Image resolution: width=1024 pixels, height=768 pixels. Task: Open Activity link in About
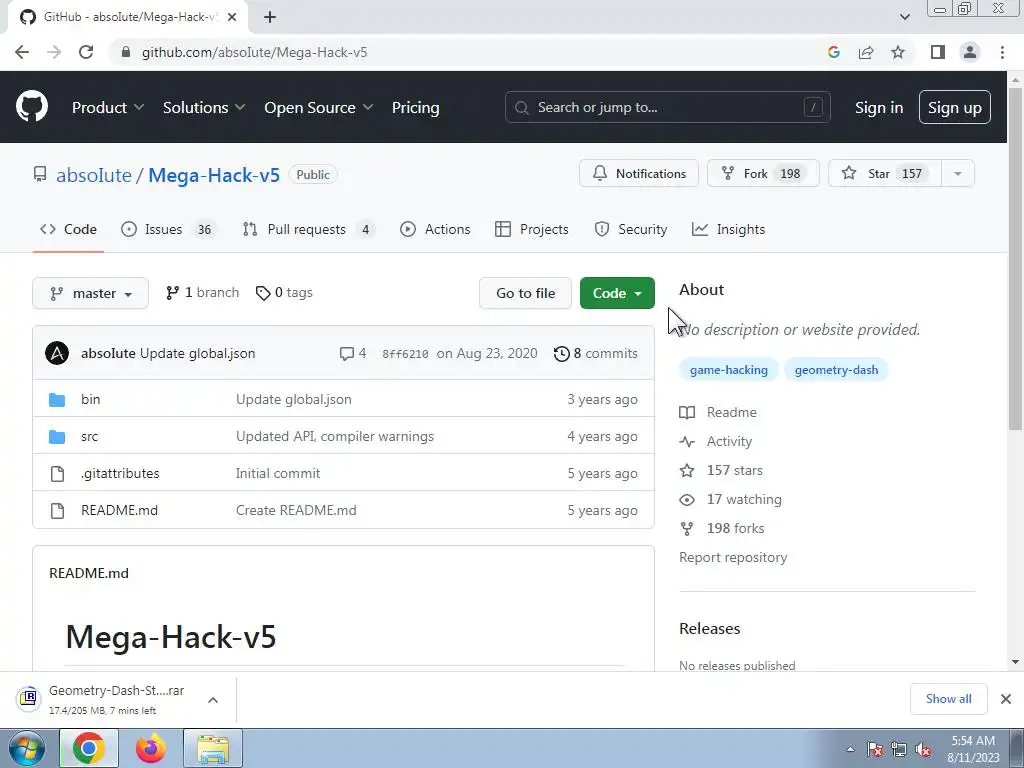coord(716,441)
